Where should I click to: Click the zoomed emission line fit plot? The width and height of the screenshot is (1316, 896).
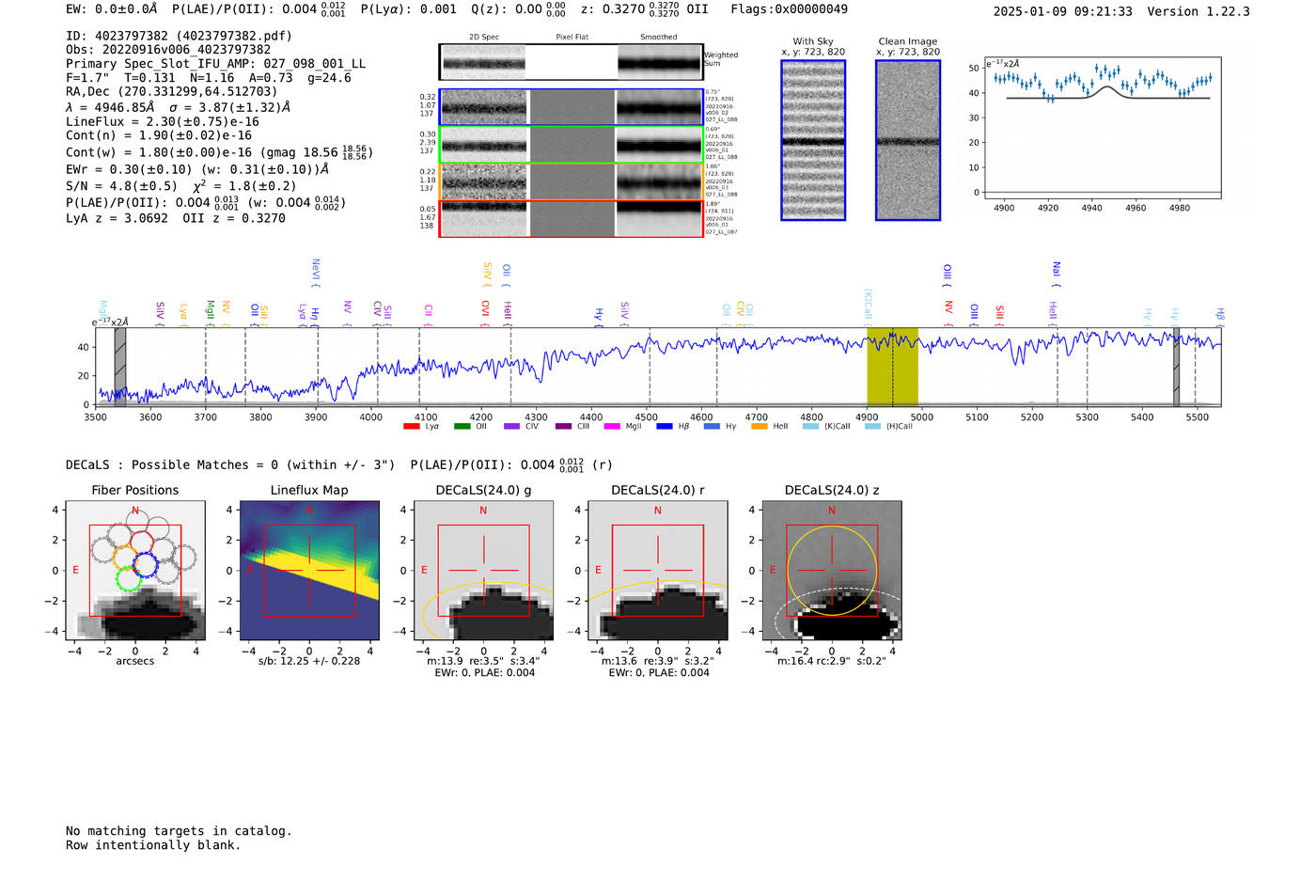tap(1103, 128)
